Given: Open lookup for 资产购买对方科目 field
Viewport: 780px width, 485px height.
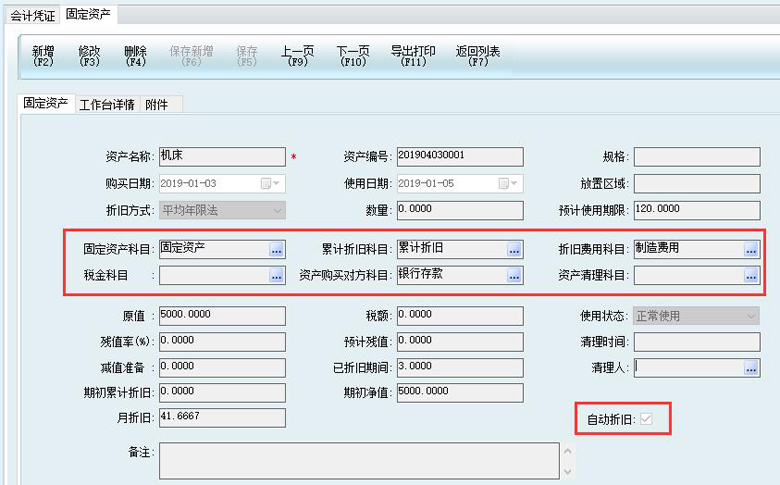Looking at the screenshot, I should (514, 275).
